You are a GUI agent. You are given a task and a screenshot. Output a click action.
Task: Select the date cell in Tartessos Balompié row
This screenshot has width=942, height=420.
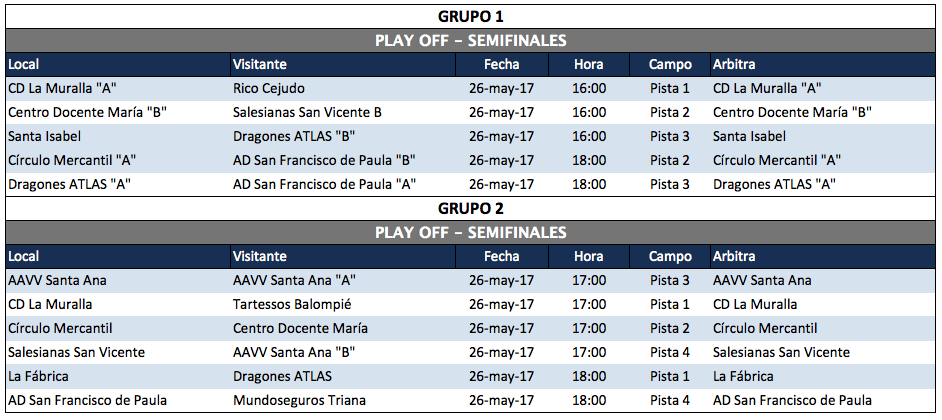coord(501,304)
